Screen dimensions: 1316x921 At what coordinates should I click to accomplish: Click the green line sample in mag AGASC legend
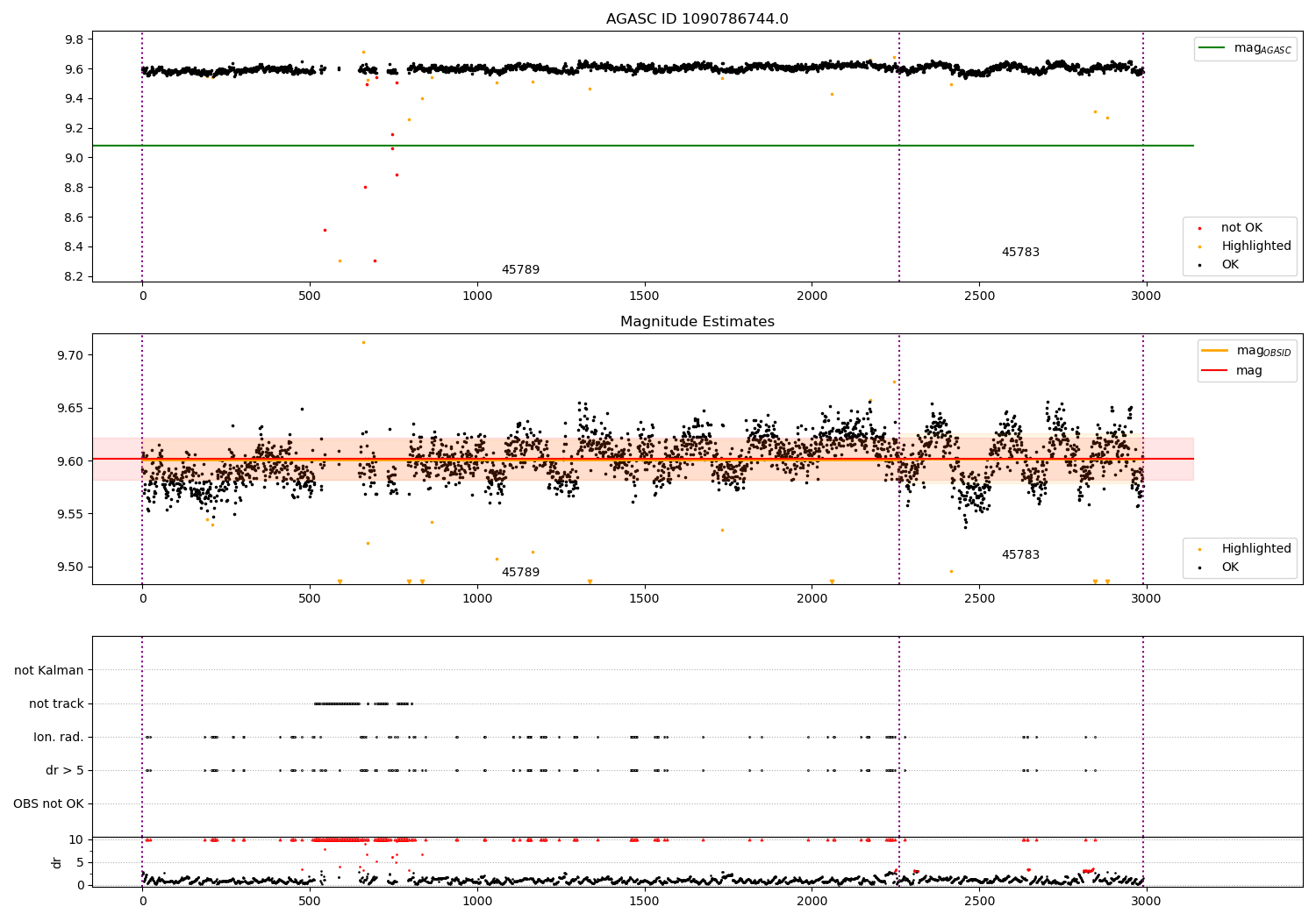pyautogui.click(x=1213, y=48)
